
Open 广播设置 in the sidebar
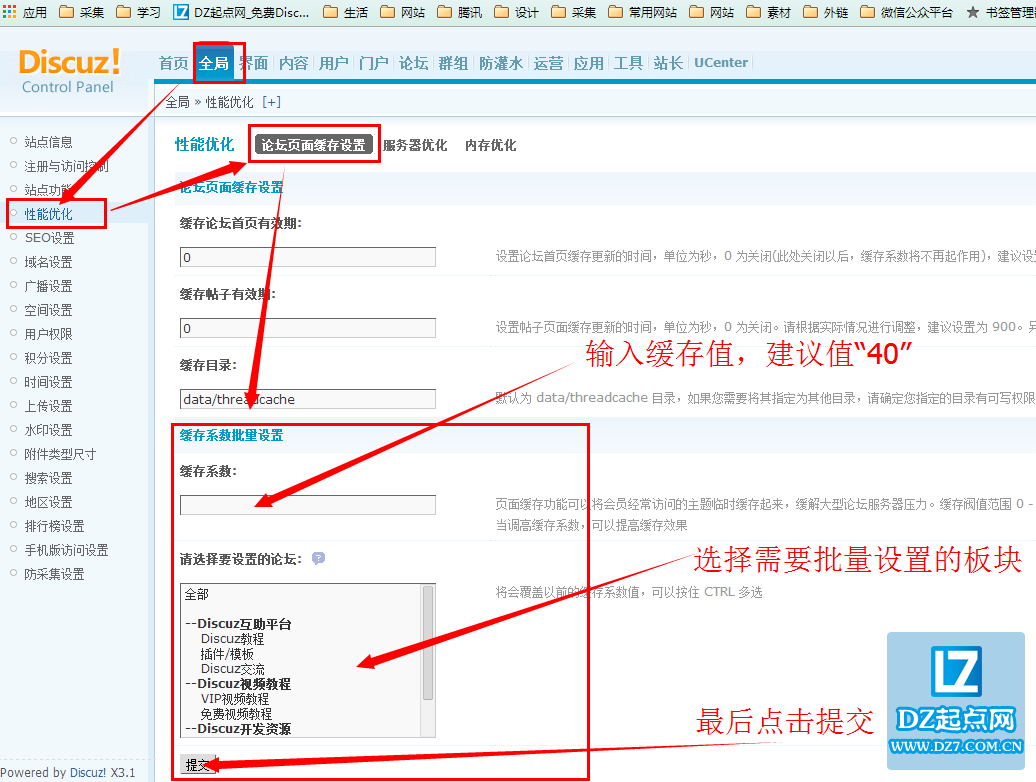coord(48,286)
